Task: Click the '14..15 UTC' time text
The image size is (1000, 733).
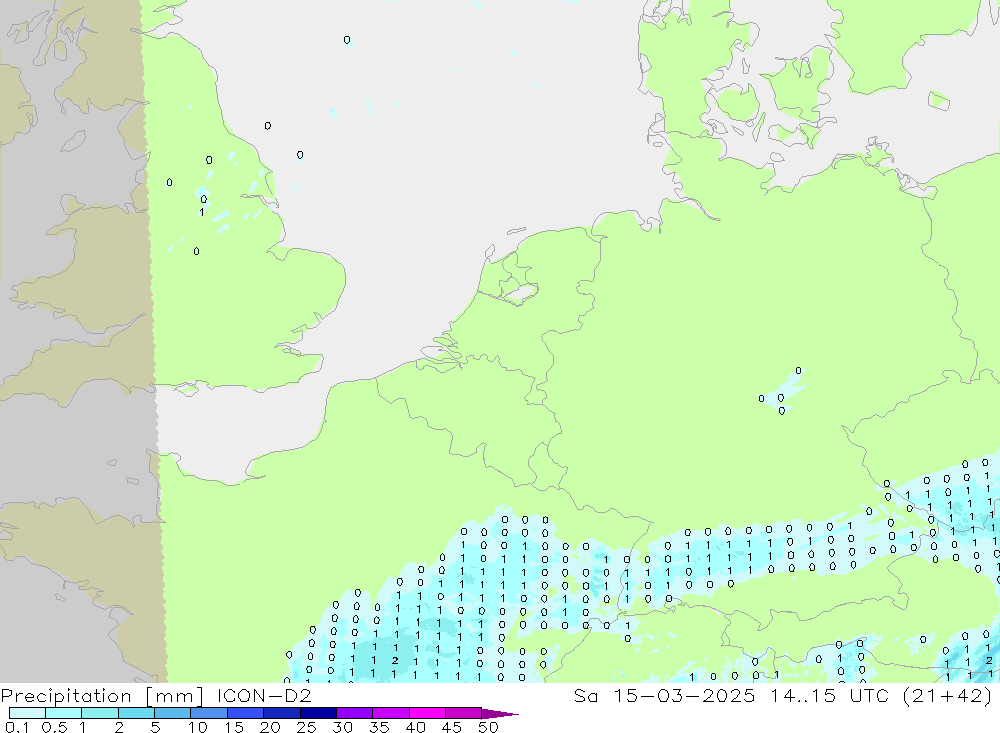Action: 829,695
